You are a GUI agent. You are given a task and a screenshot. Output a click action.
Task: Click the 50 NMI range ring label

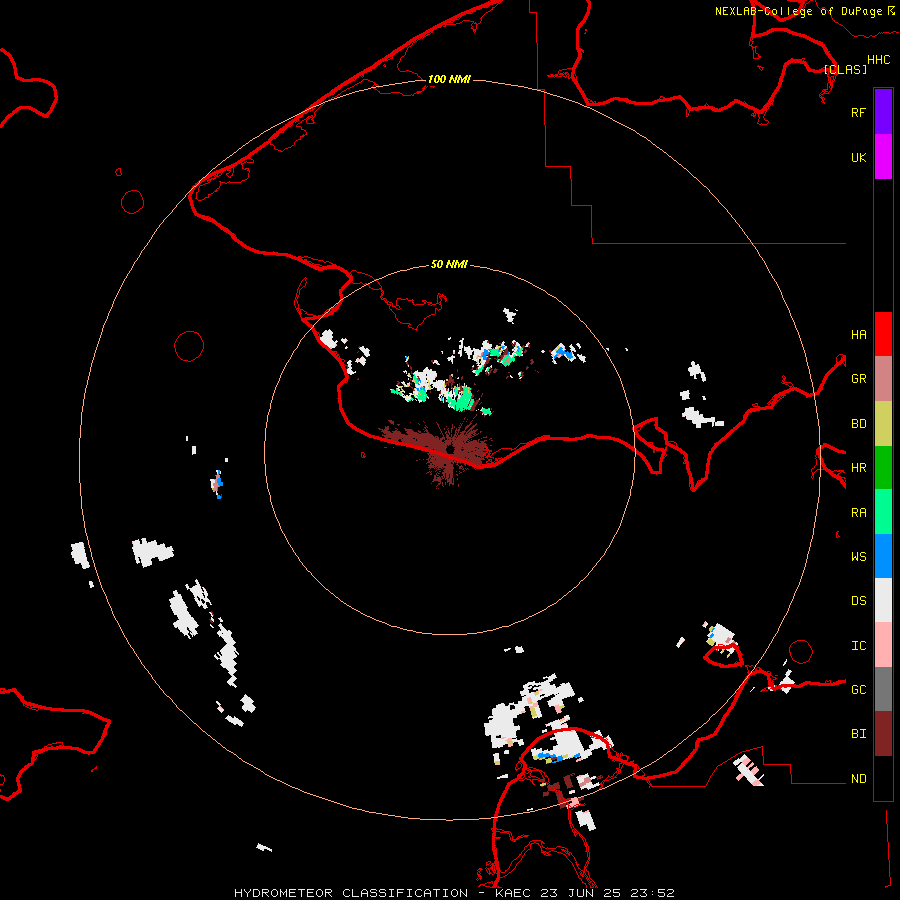(449, 264)
